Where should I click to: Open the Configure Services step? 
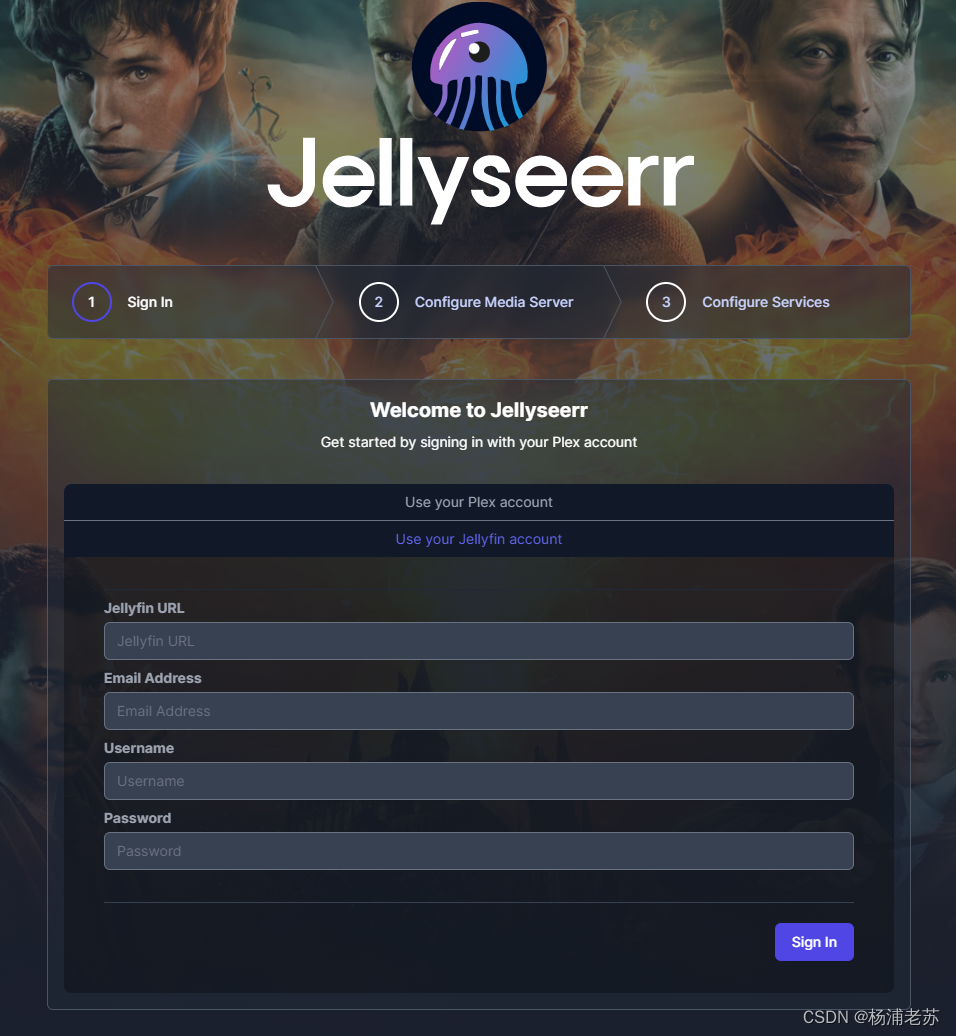click(x=766, y=302)
